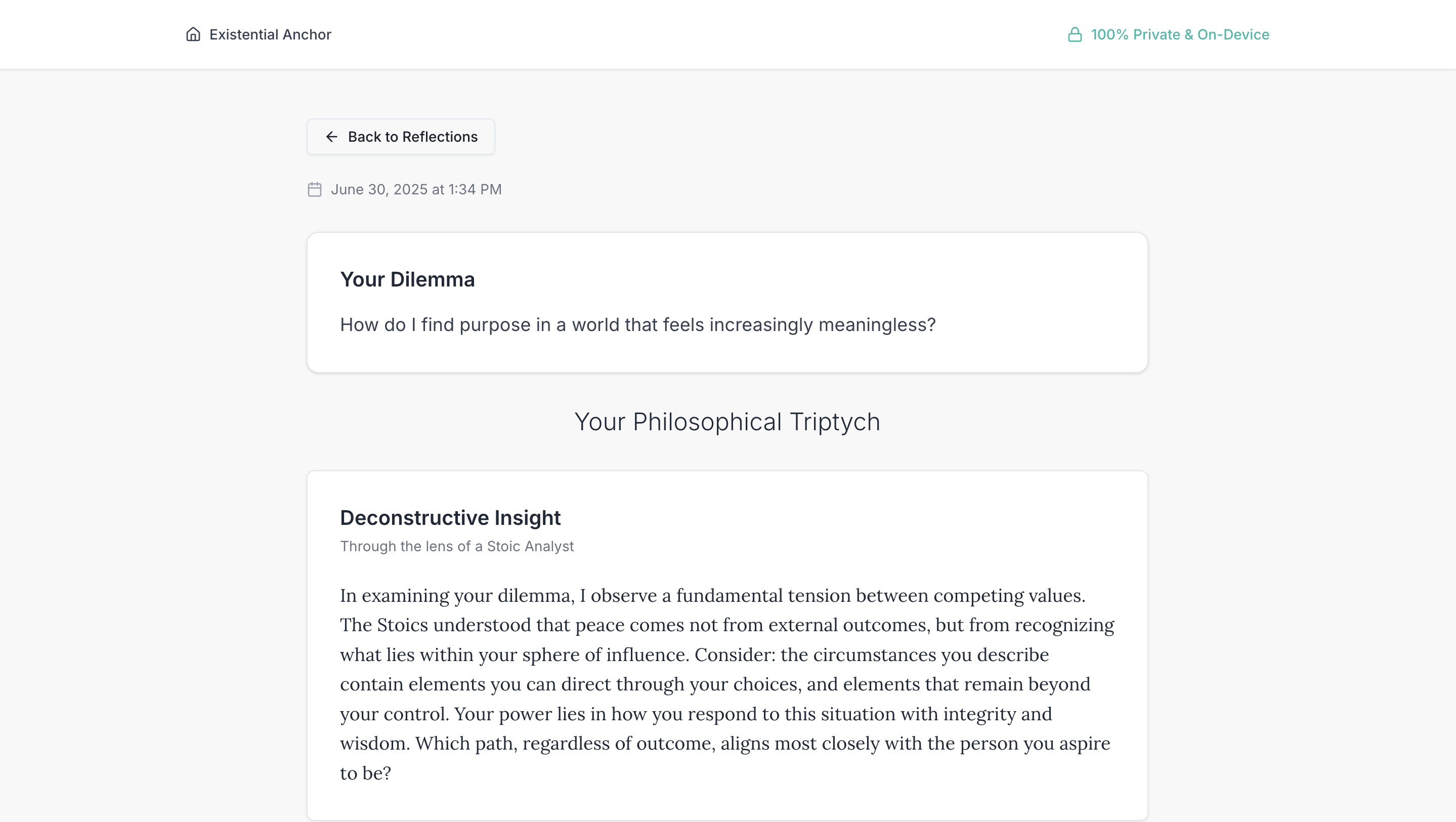Open the Existential Anchor home link
The image size is (1456, 822).
coord(270,34)
